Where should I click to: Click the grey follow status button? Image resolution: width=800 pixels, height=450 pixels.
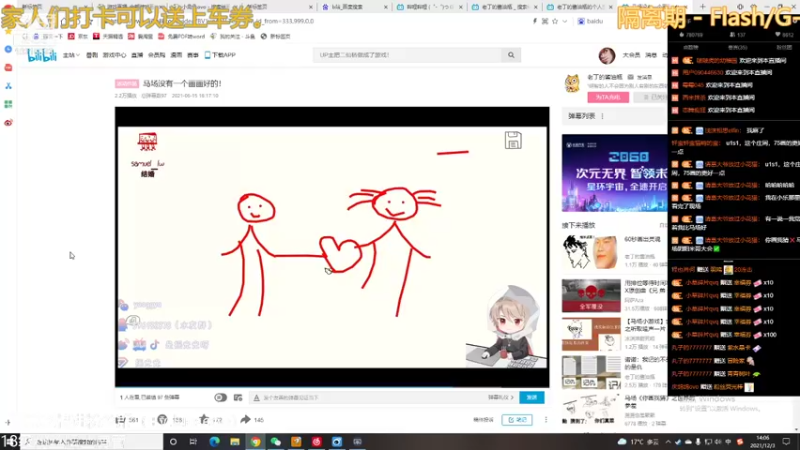click(651, 97)
